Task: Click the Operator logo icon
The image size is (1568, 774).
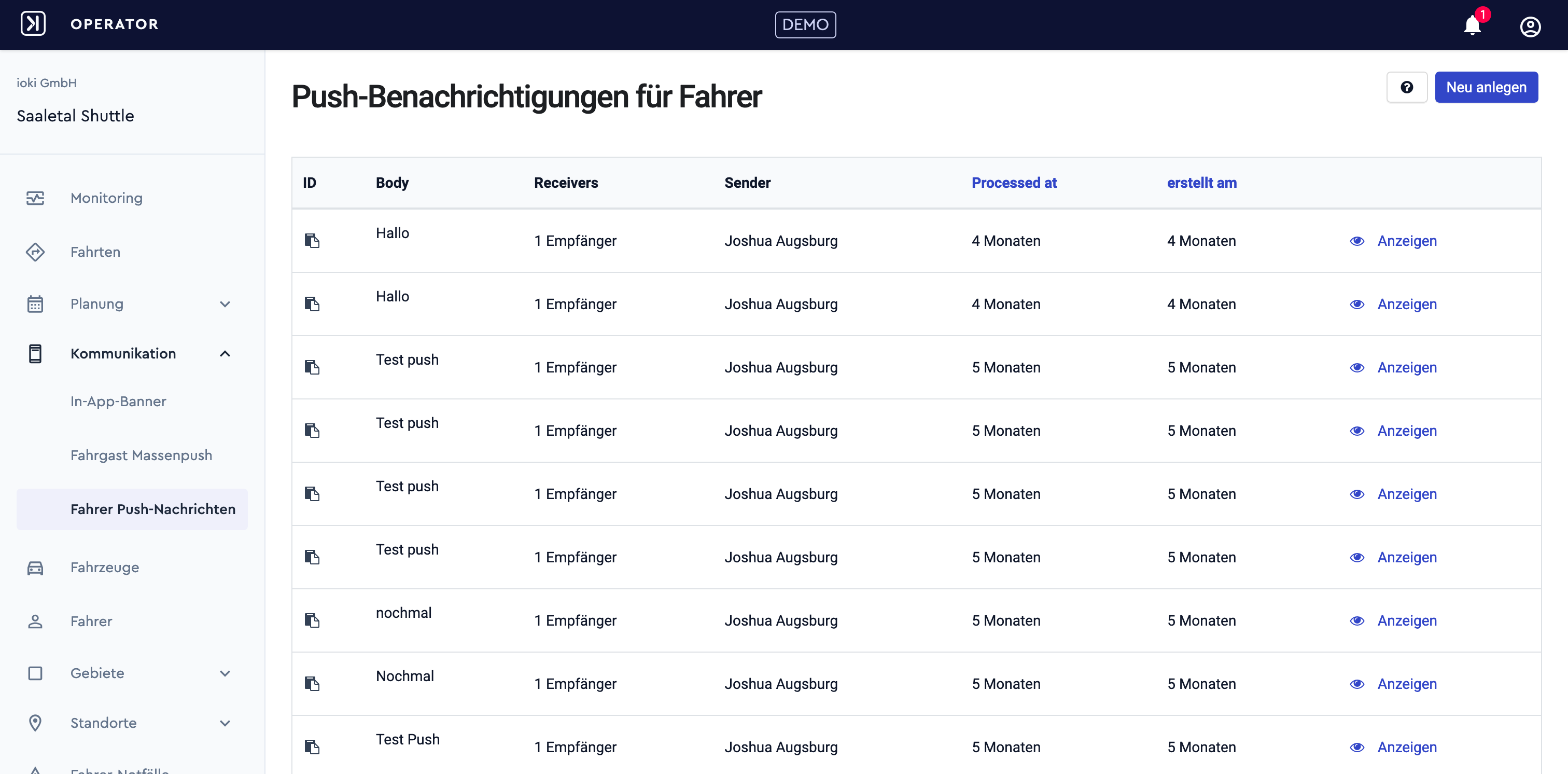Action: pyautogui.click(x=33, y=24)
